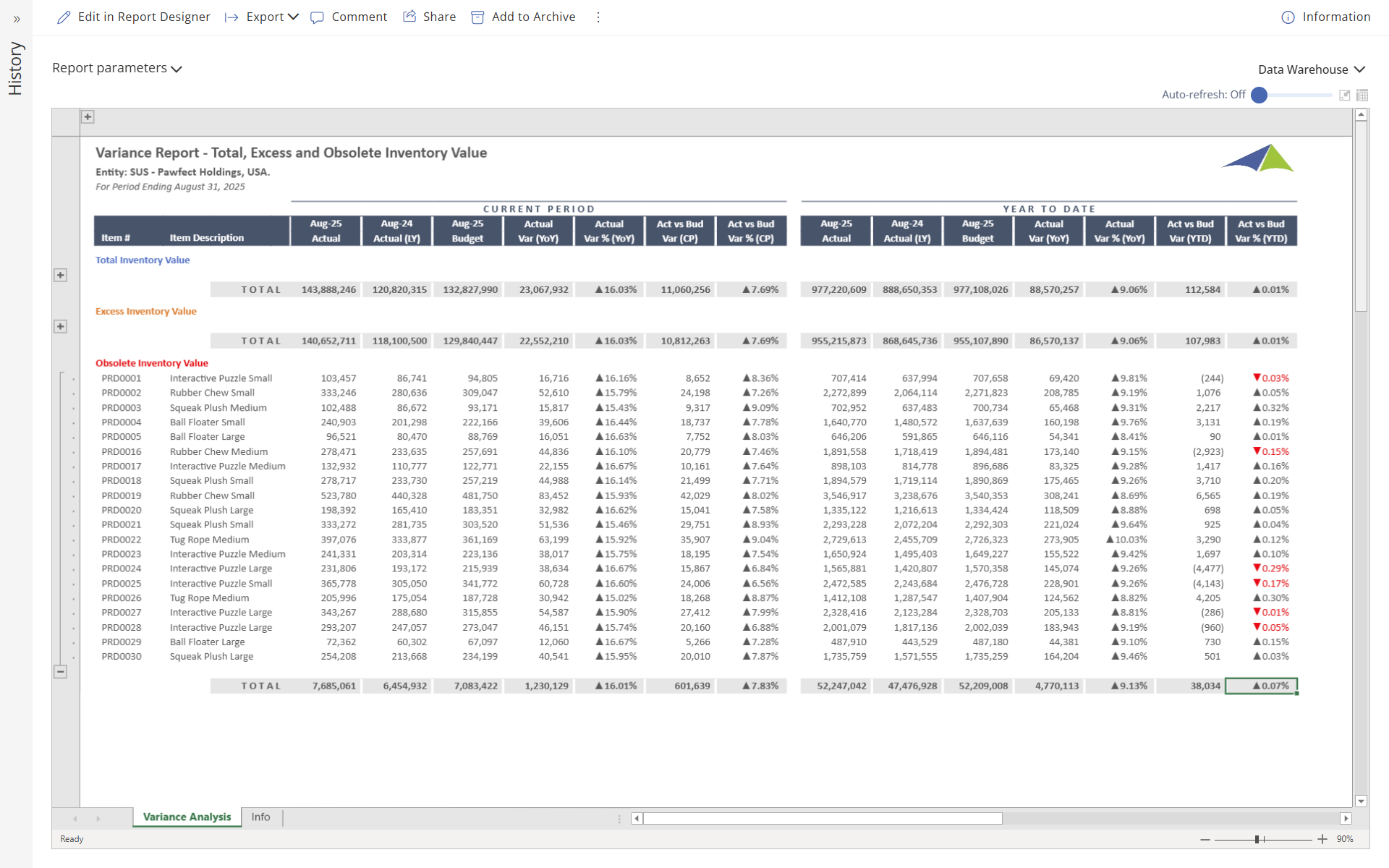Image resolution: width=1389 pixels, height=868 pixels.
Task: Click the Share icon
Action: 409,17
